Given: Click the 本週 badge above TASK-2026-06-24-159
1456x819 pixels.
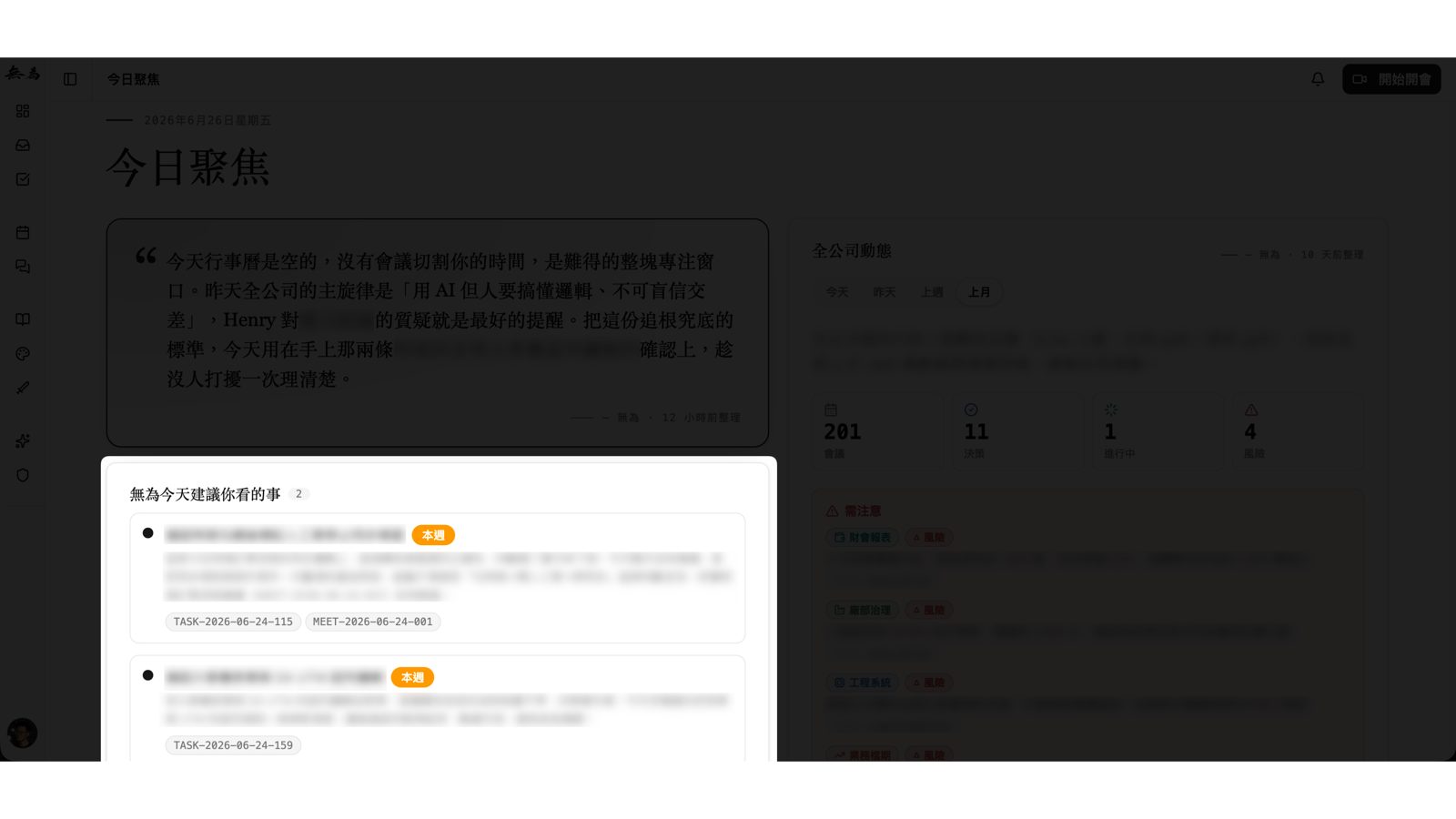Looking at the screenshot, I should (412, 677).
